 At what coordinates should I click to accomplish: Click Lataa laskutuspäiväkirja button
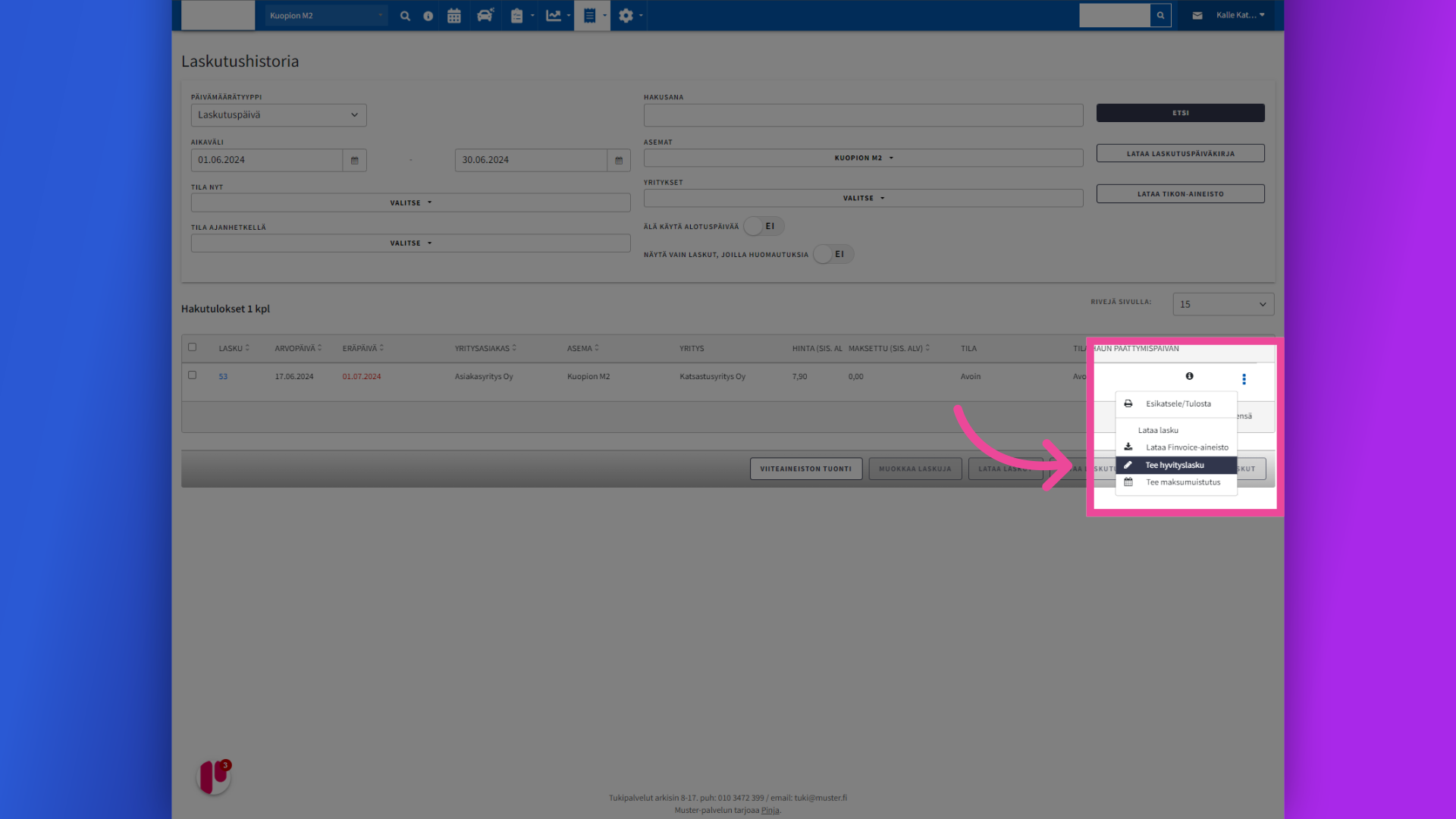[1180, 153]
